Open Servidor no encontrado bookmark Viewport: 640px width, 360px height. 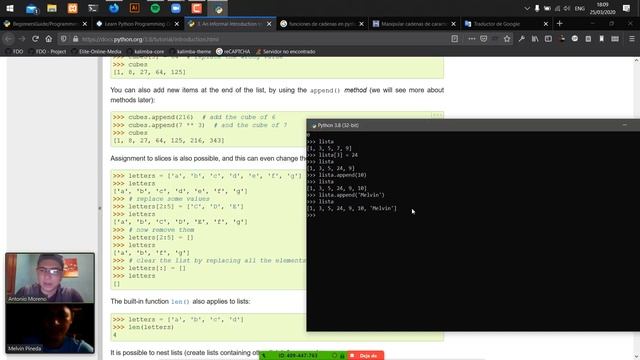click(x=285, y=52)
